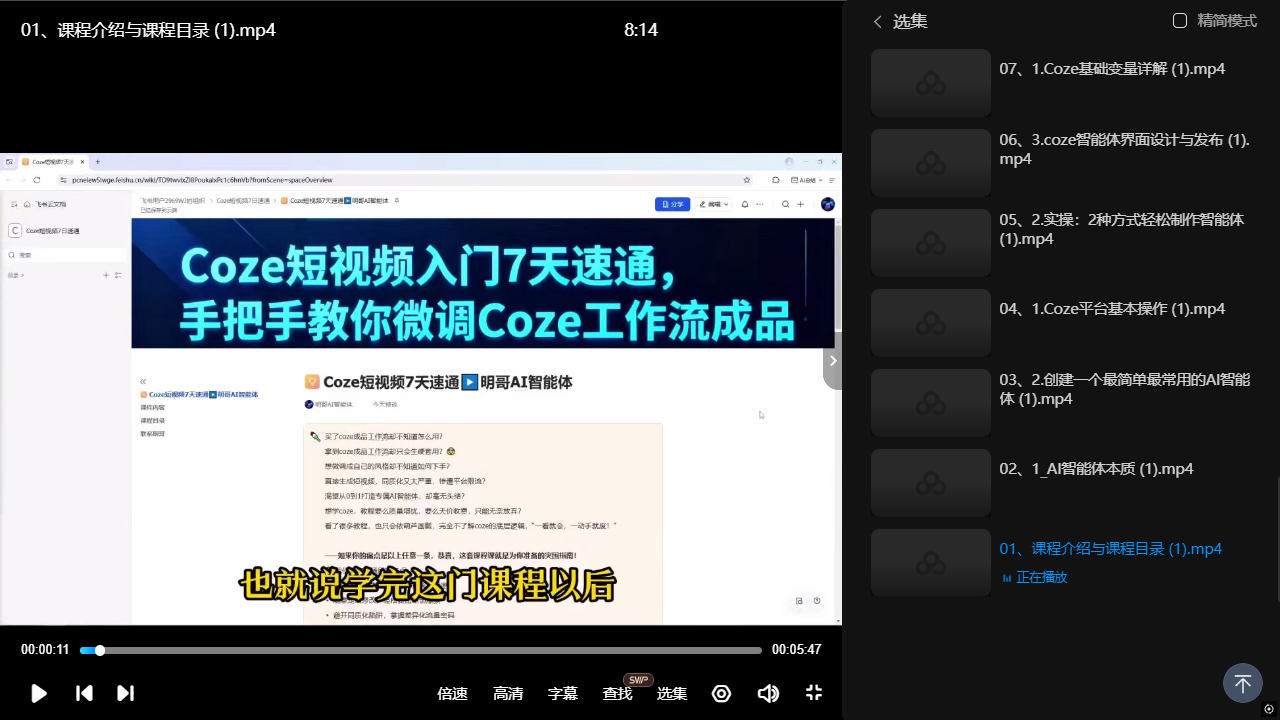Select the 04、1.Coze平台基本操作 thumbnail
Image resolution: width=1280 pixels, height=720 pixels.
pyautogui.click(x=930, y=323)
